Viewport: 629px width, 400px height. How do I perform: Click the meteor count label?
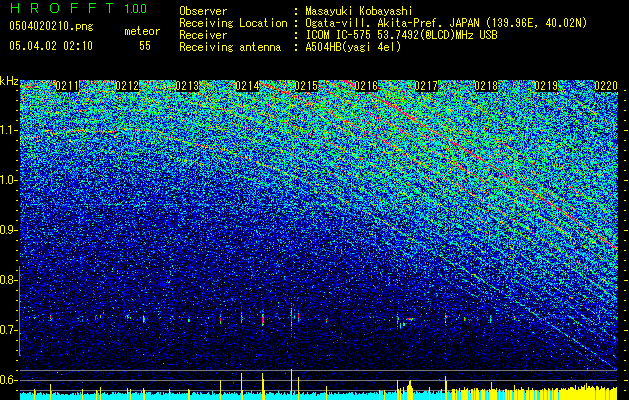142,31
